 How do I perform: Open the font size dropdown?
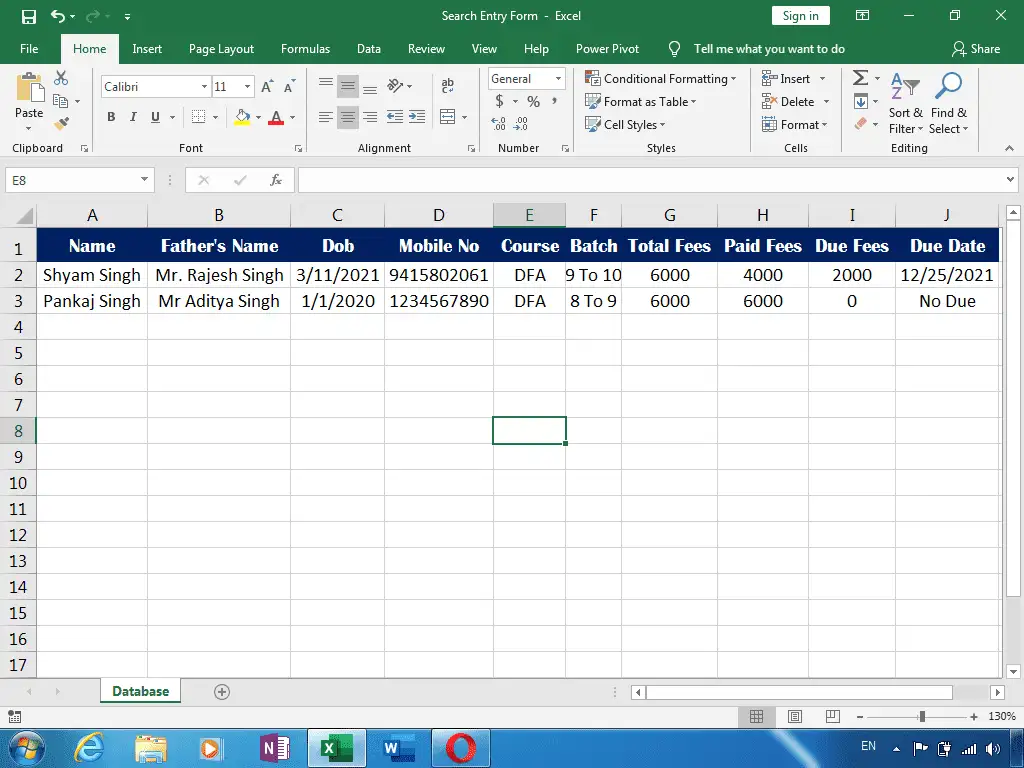pyautogui.click(x=248, y=86)
